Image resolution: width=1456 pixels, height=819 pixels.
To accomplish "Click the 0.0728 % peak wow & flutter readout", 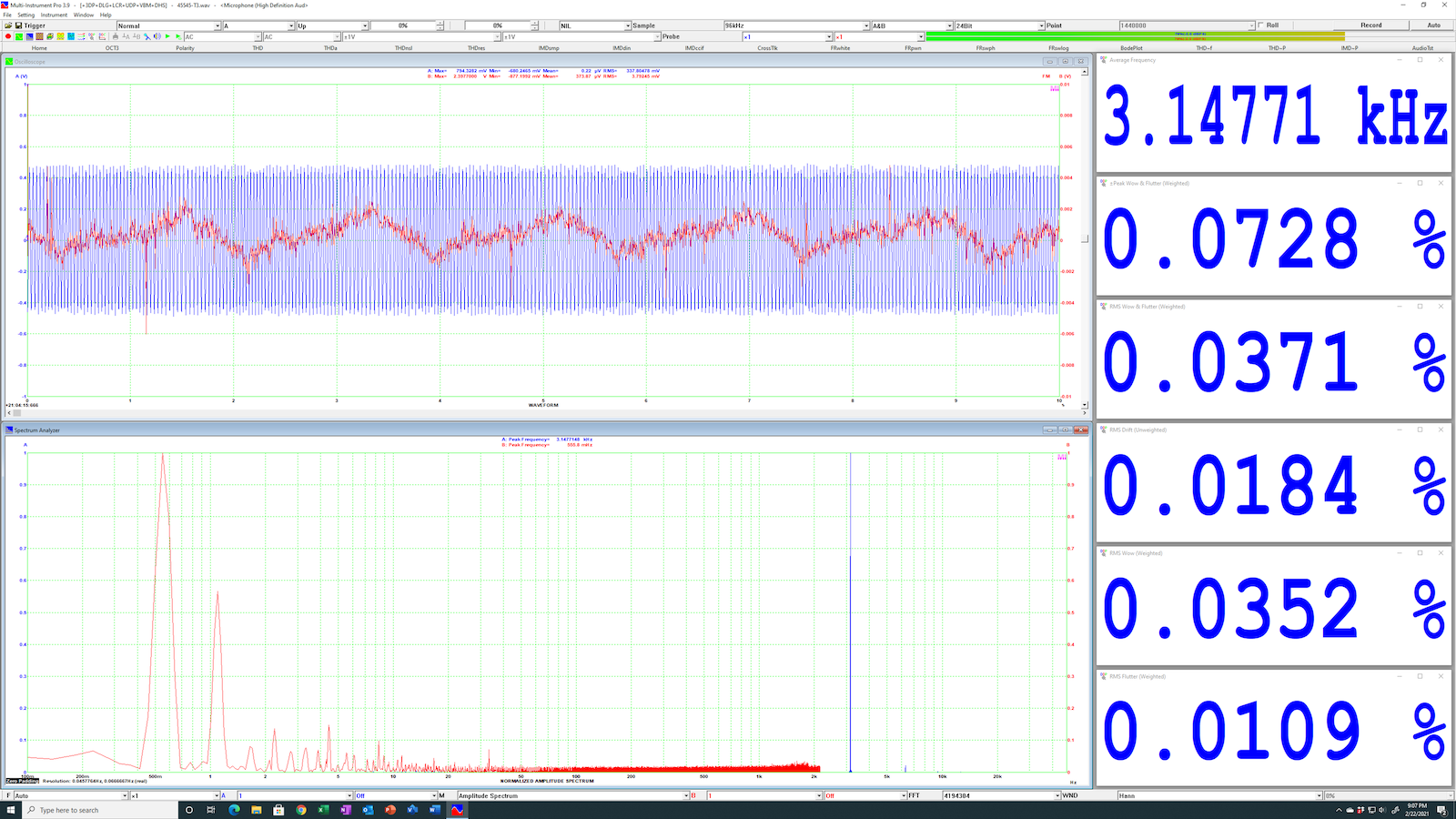I will 1274,240.
